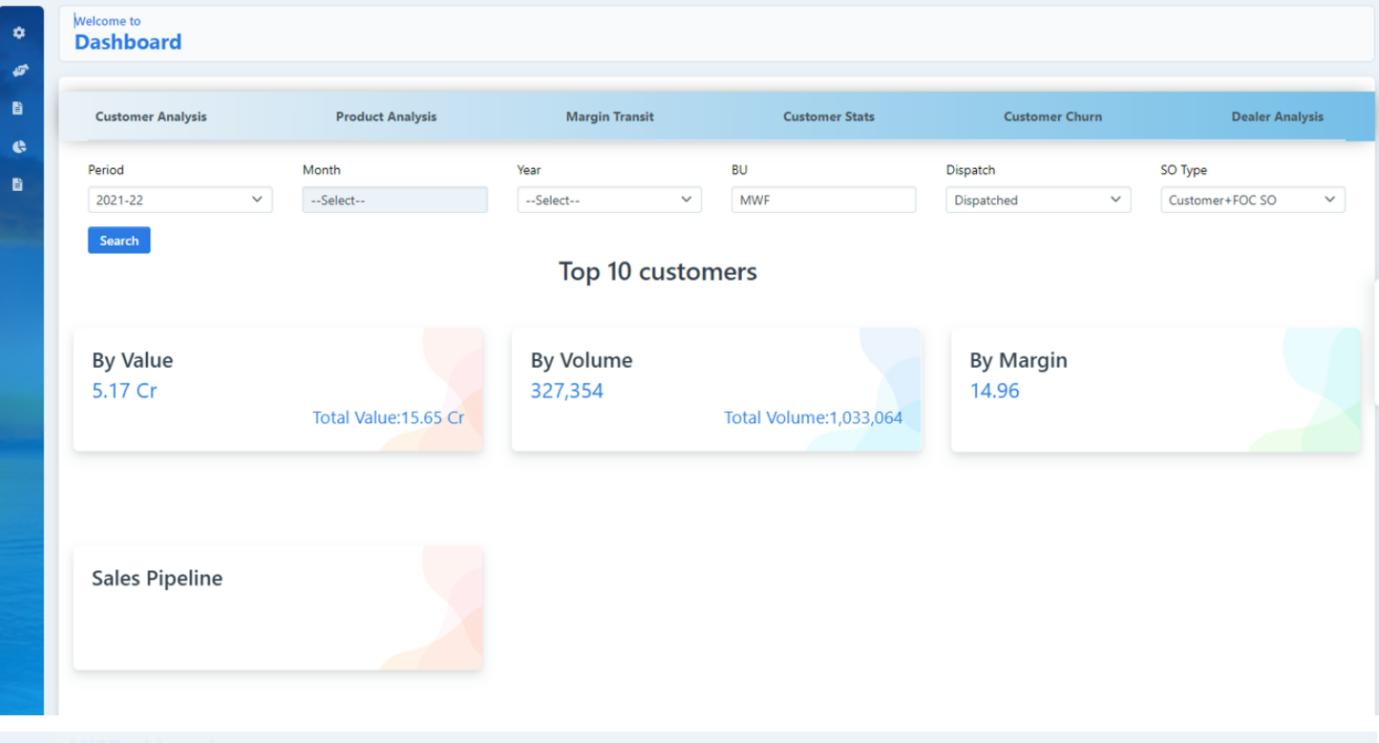Click the blue Search button
This screenshot has height=743, width=1379.
tap(119, 241)
